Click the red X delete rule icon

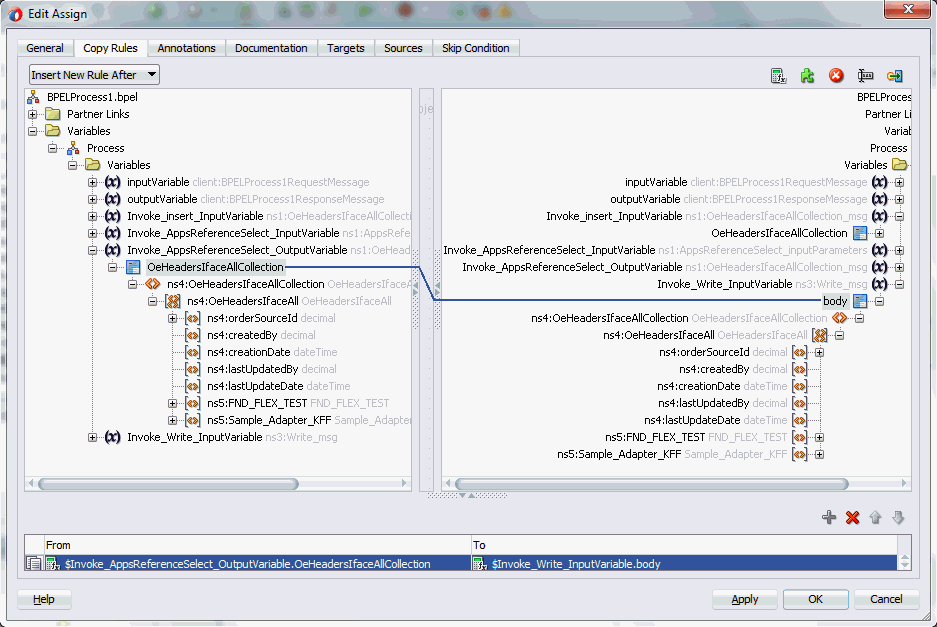click(852, 518)
